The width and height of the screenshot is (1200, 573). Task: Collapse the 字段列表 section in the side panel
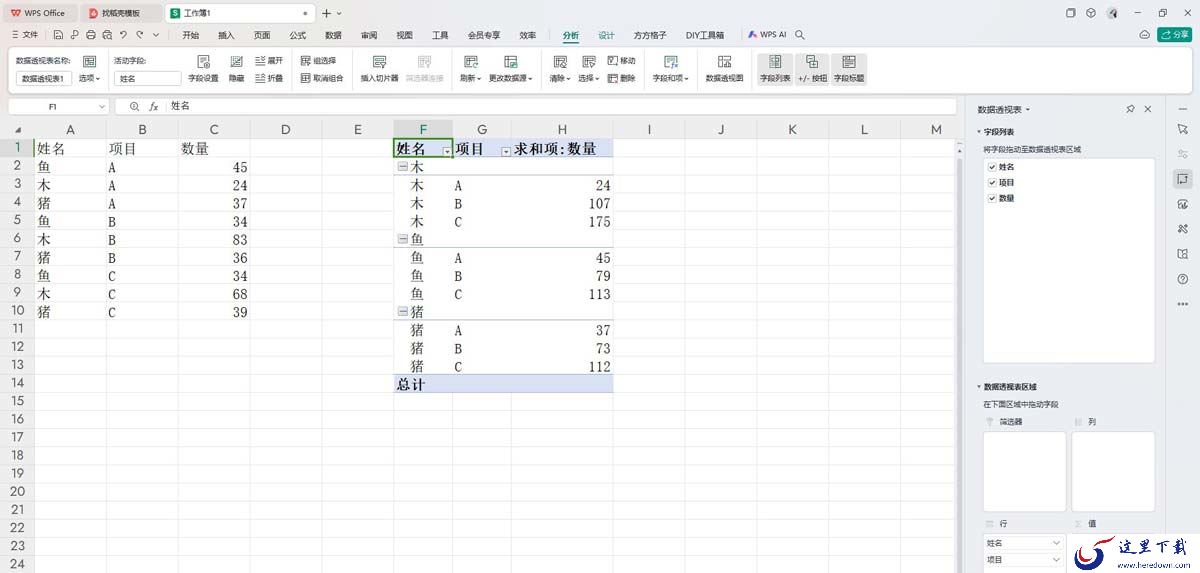pyautogui.click(x=980, y=132)
